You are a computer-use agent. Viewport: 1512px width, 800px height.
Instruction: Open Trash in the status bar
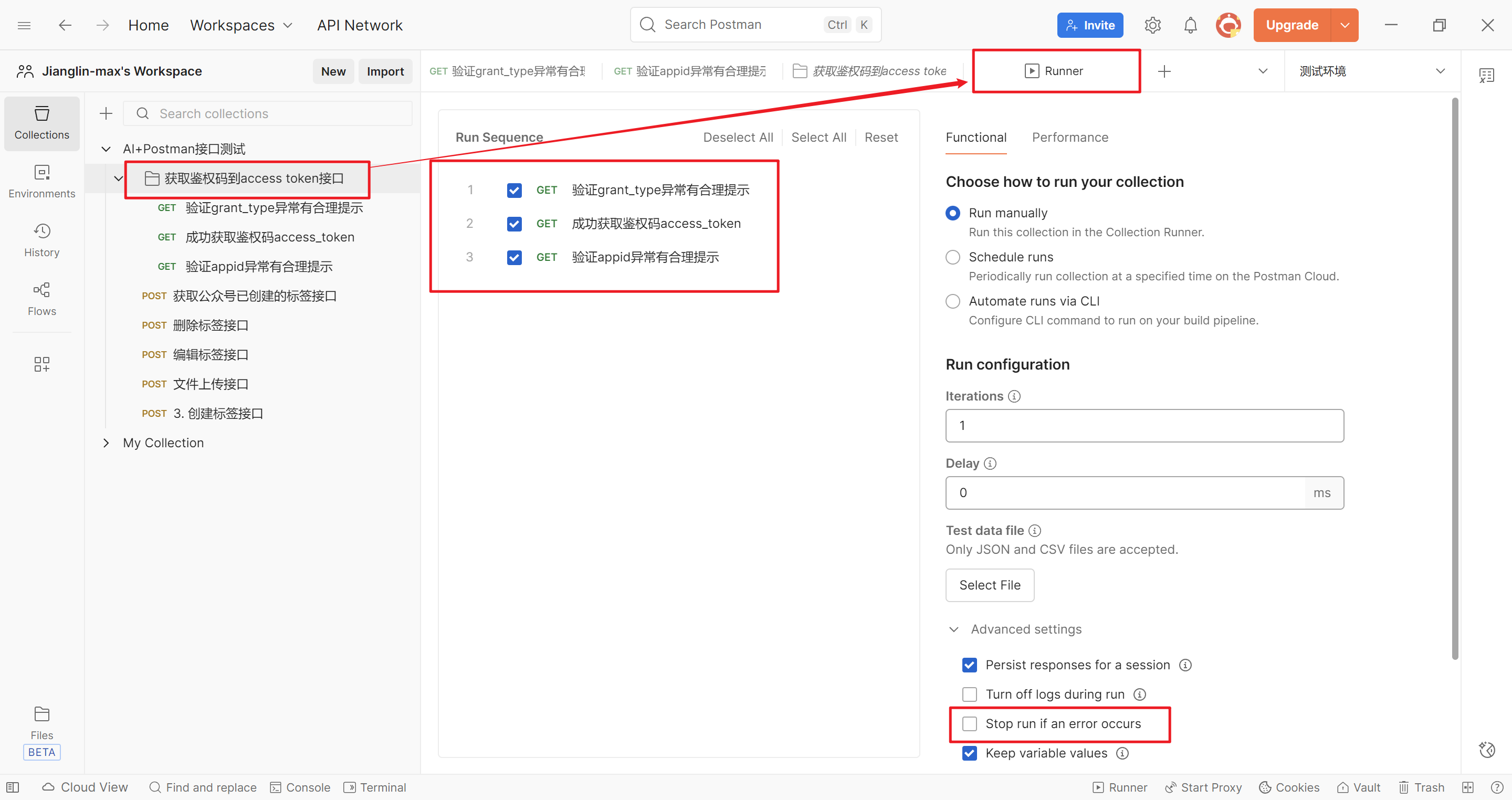click(1421, 787)
